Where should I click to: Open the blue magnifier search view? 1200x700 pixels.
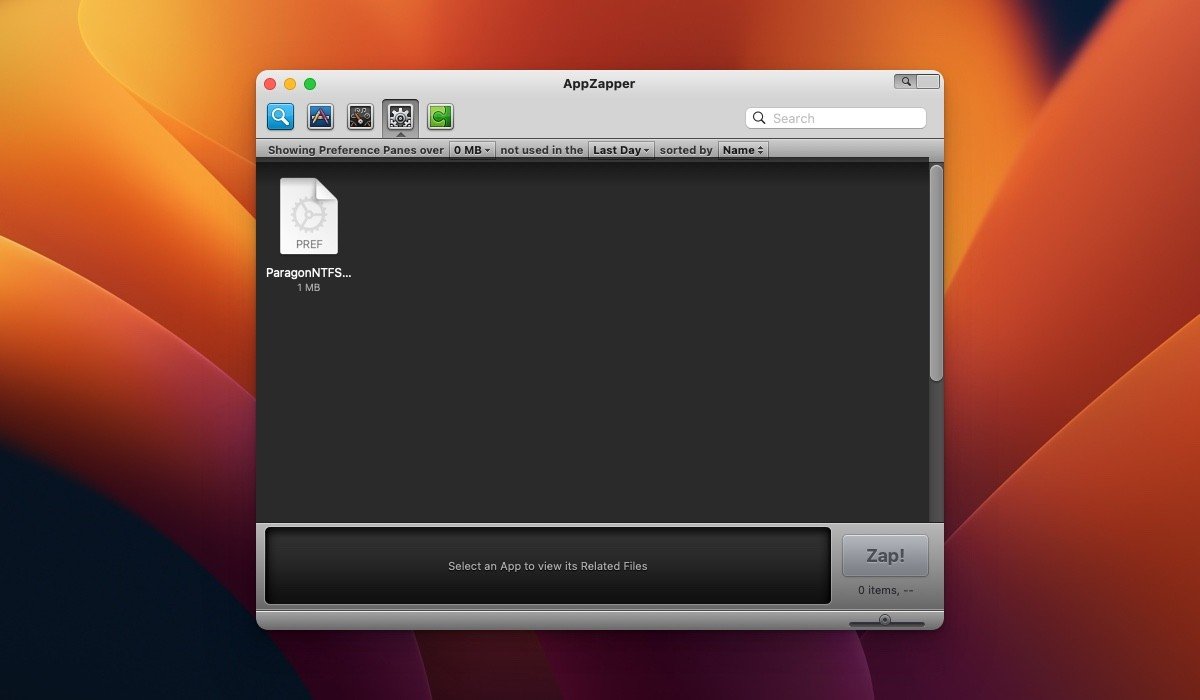[280, 117]
